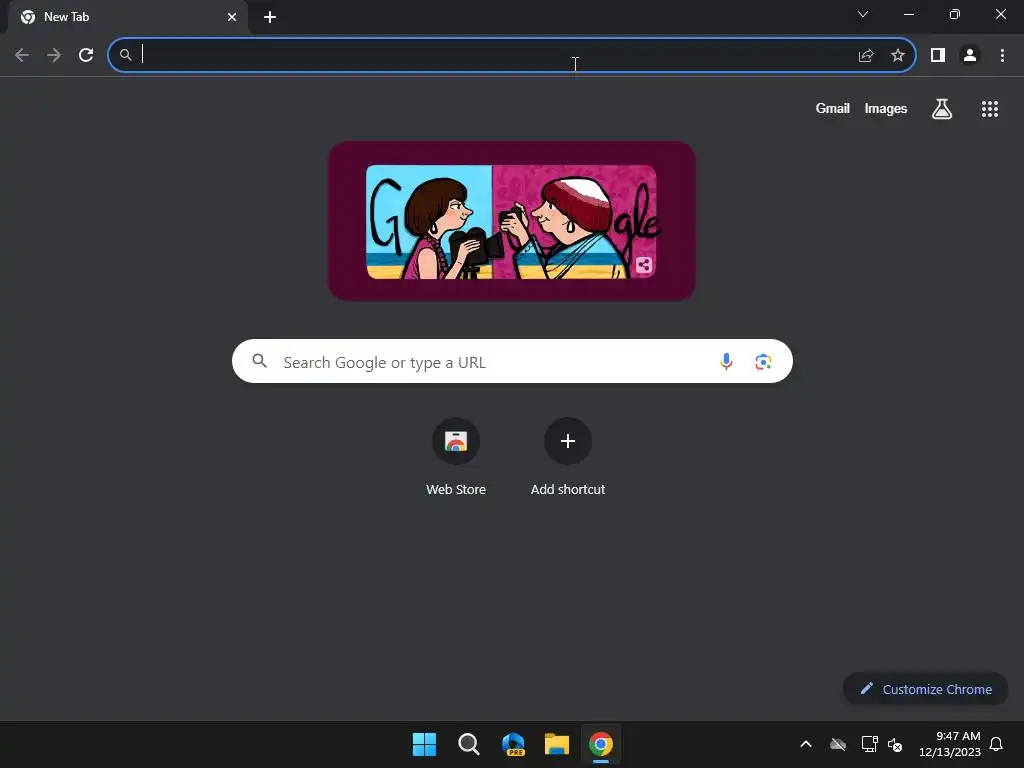Click the Search Google or type a URL box
The width and height of the screenshot is (1024, 768).
tap(512, 361)
